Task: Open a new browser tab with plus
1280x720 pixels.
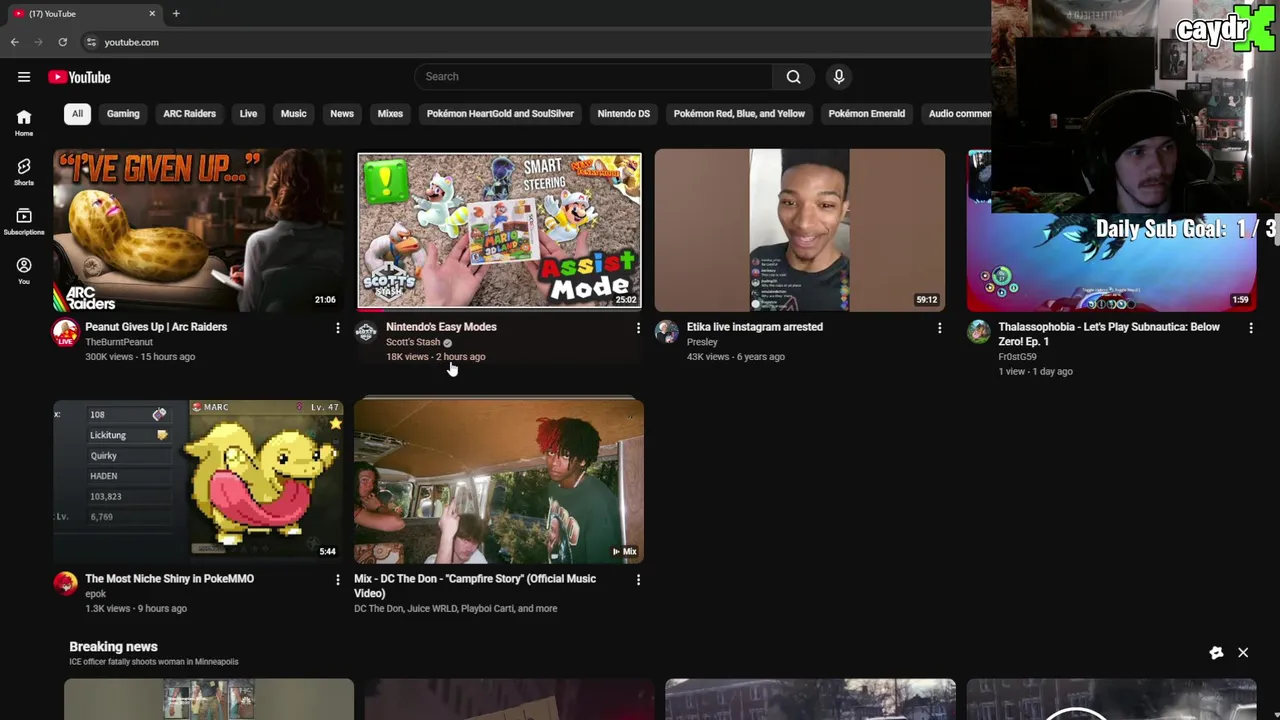Action: [x=176, y=14]
